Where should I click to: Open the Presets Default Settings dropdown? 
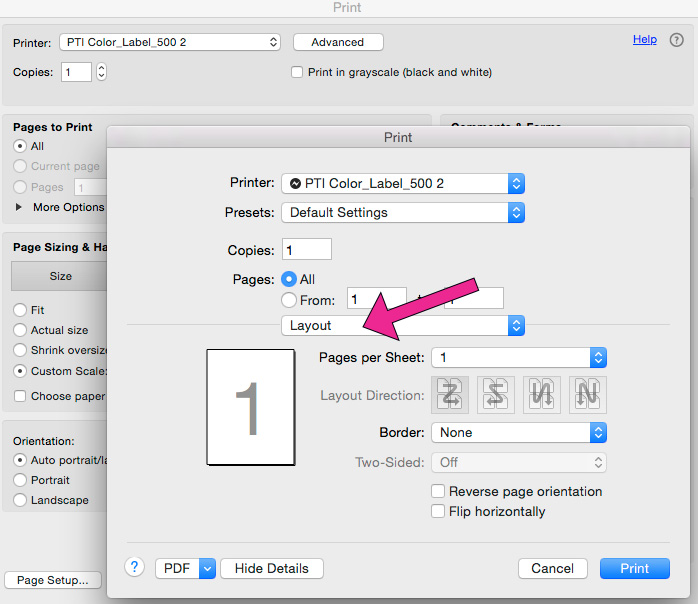click(403, 212)
